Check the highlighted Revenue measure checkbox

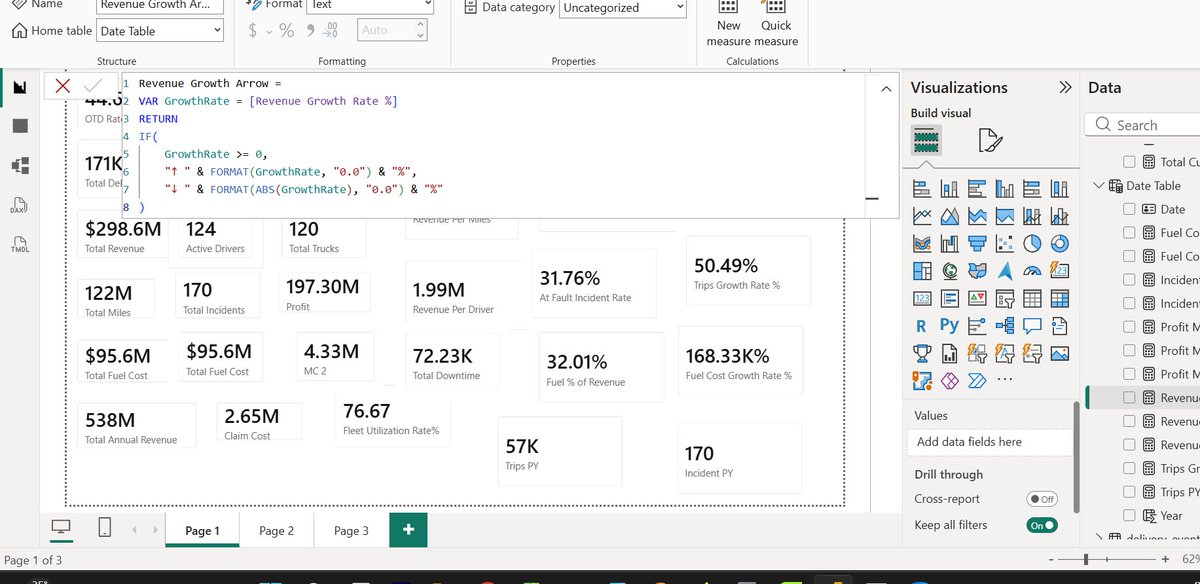coord(1129,397)
